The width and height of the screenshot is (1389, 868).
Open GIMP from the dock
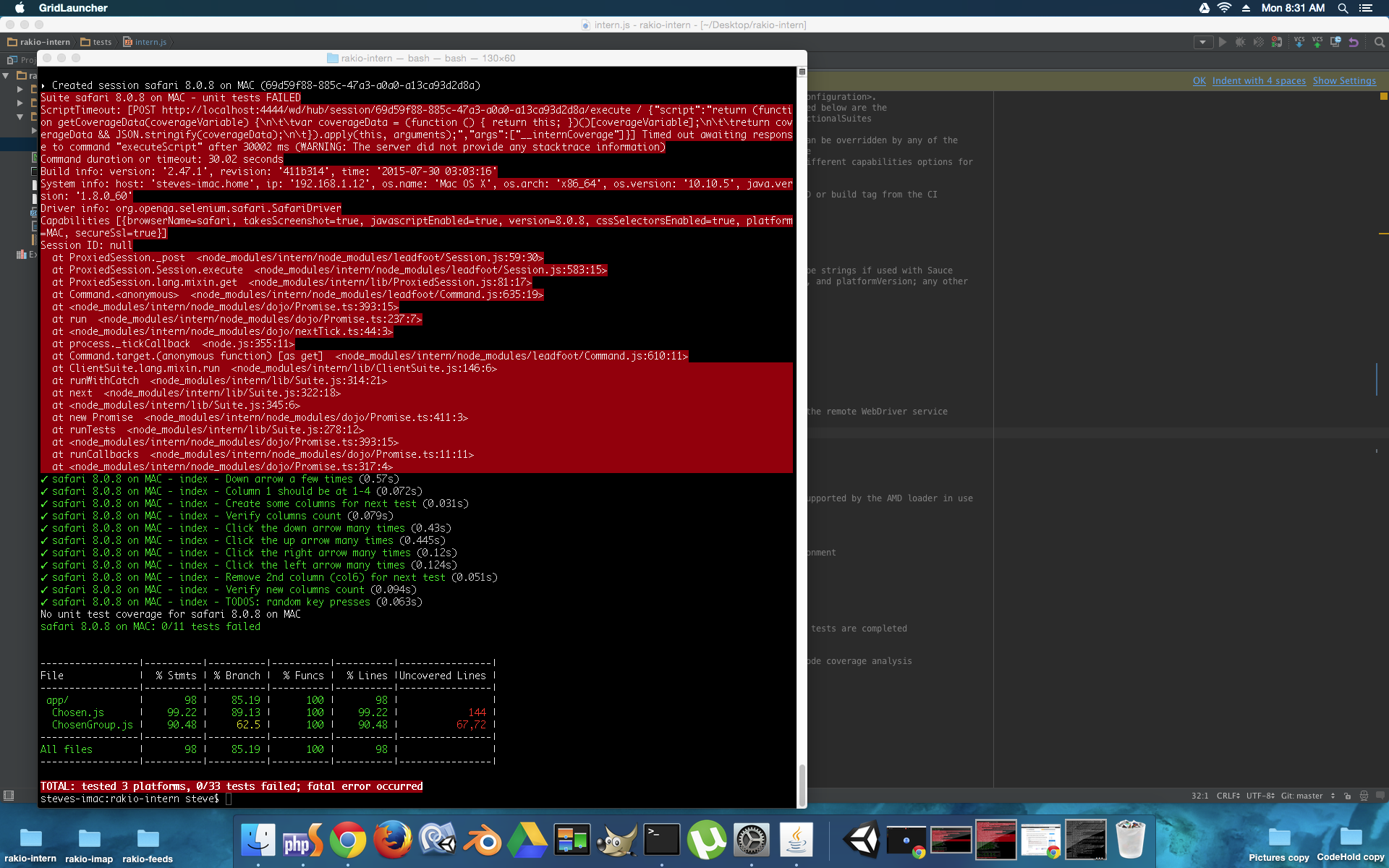coord(617,840)
